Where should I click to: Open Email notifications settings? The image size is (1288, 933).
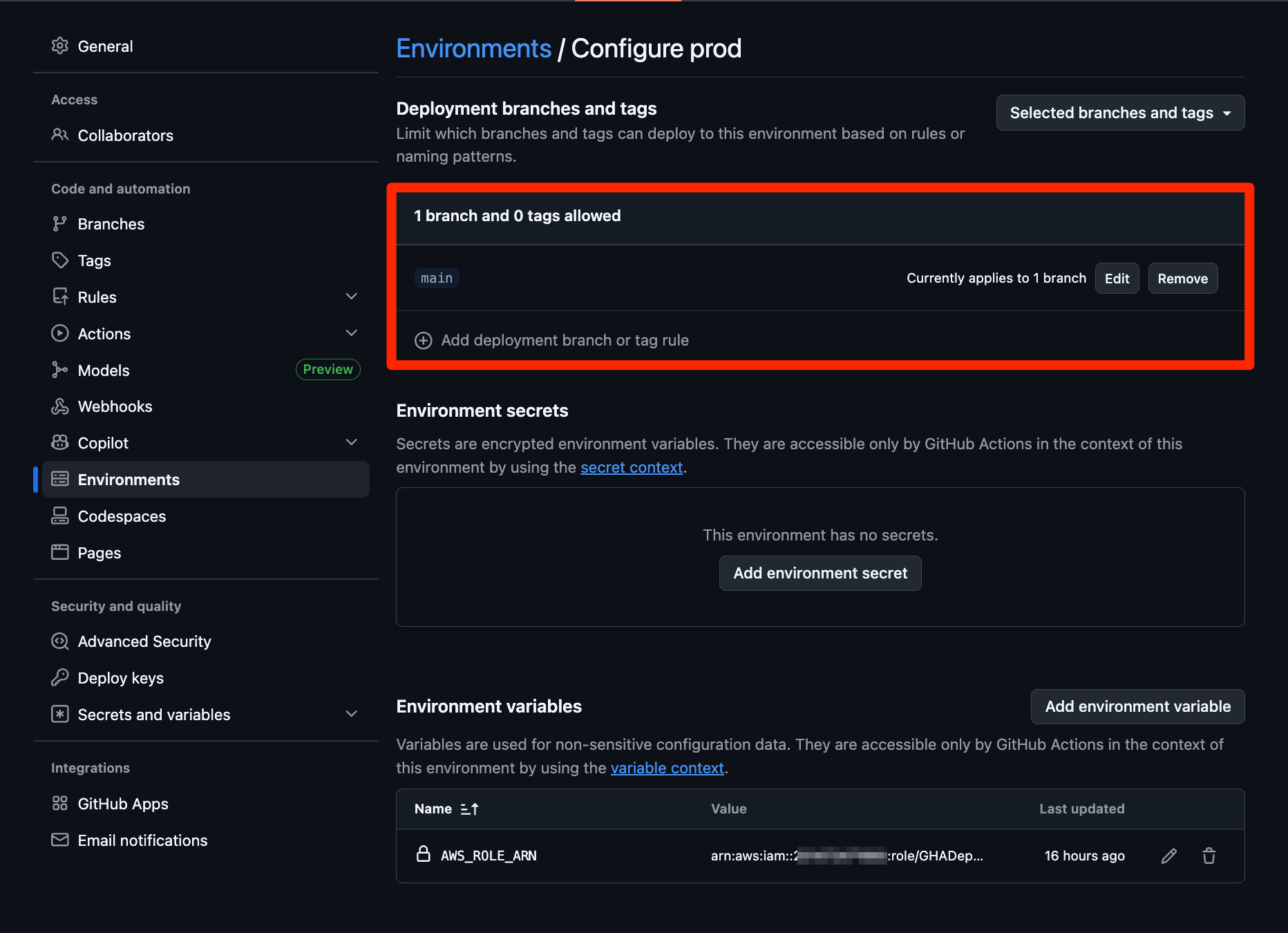206,840
